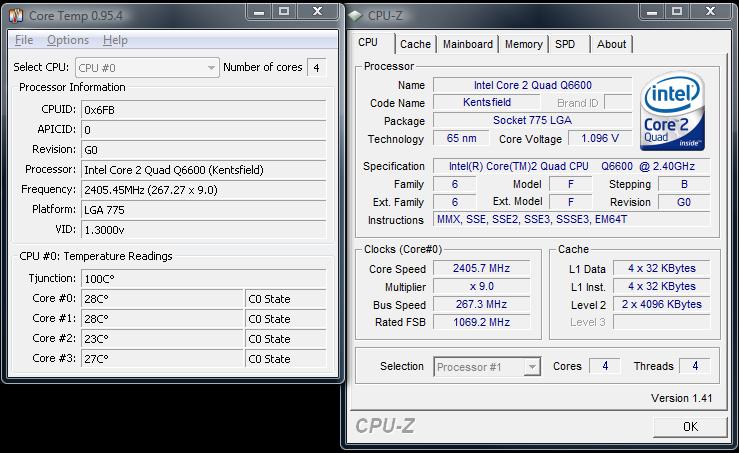Image resolution: width=739 pixels, height=453 pixels.
Task: Switch to the About tab in CPU-Z
Action: click(x=611, y=44)
